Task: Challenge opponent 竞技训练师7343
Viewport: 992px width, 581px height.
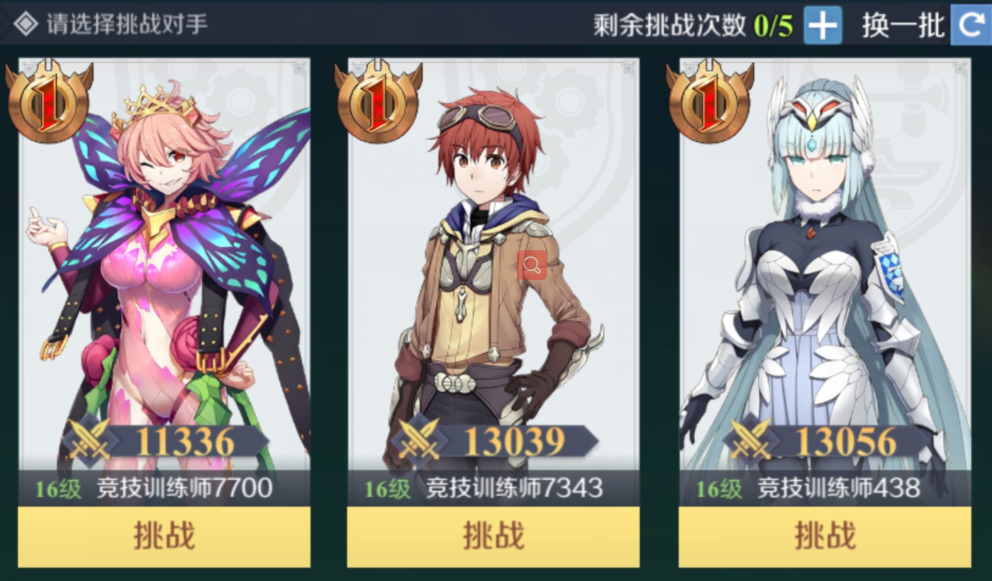Action: [x=493, y=536]
